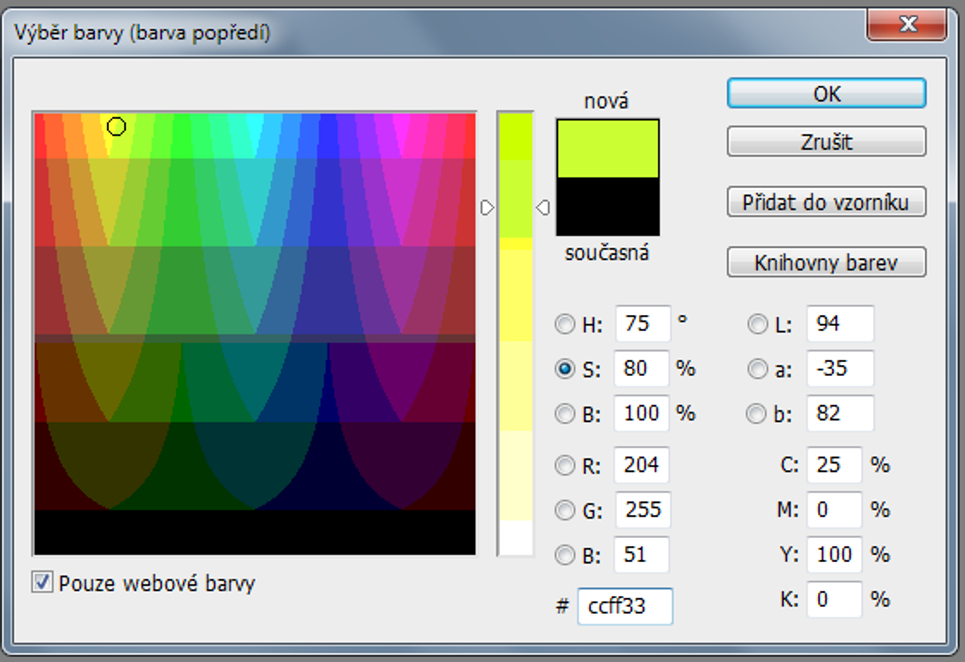Click the současná current black swatch

point(607,207)
